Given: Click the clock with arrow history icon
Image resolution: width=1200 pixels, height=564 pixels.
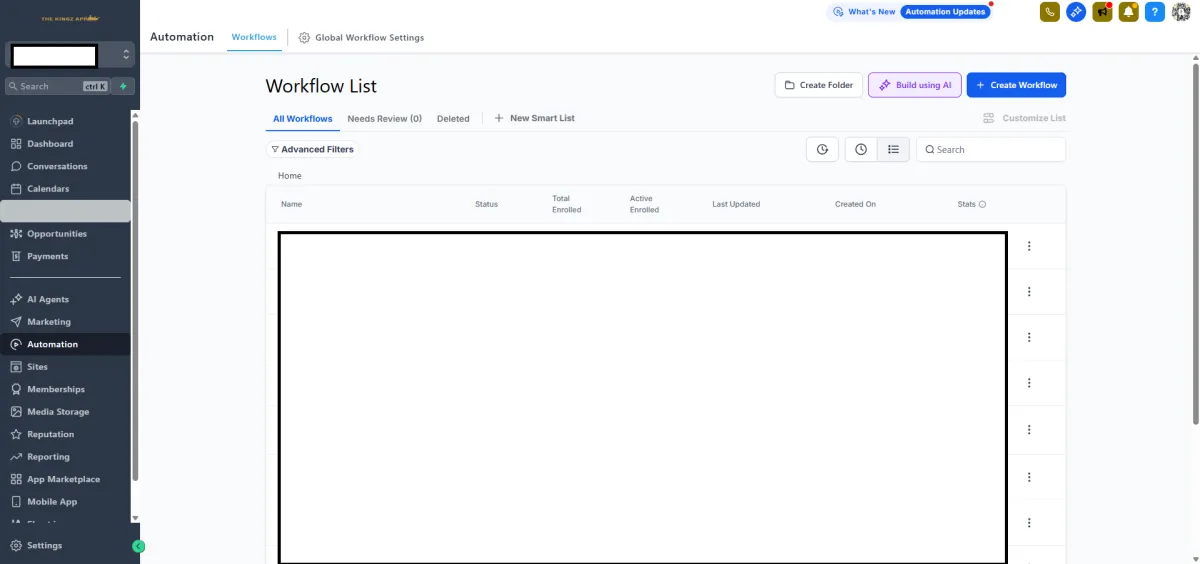Looking at the screenshot, I should click(822, 149).
